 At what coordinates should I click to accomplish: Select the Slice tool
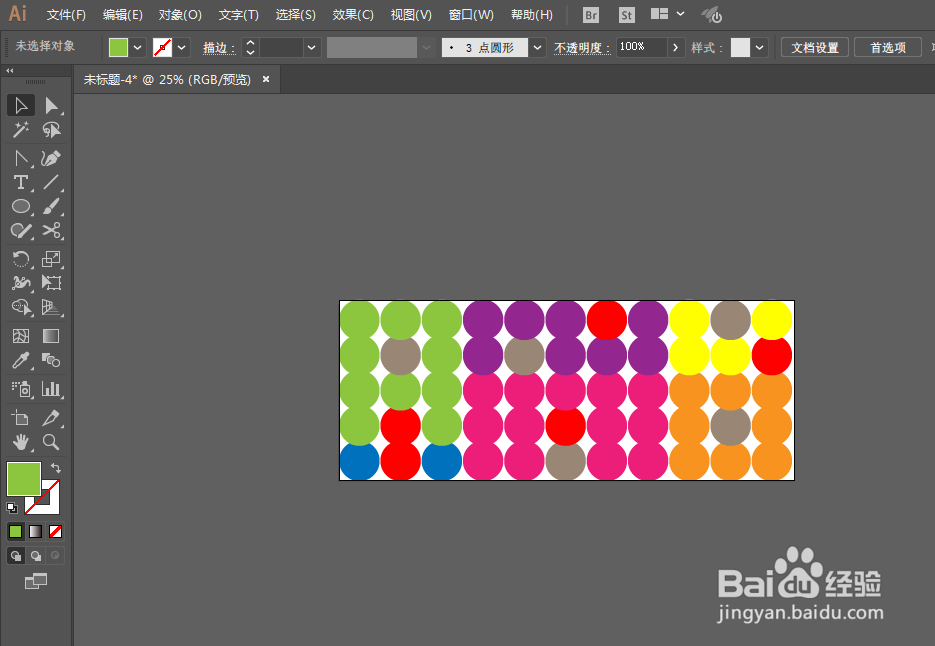tap(51, 418)
